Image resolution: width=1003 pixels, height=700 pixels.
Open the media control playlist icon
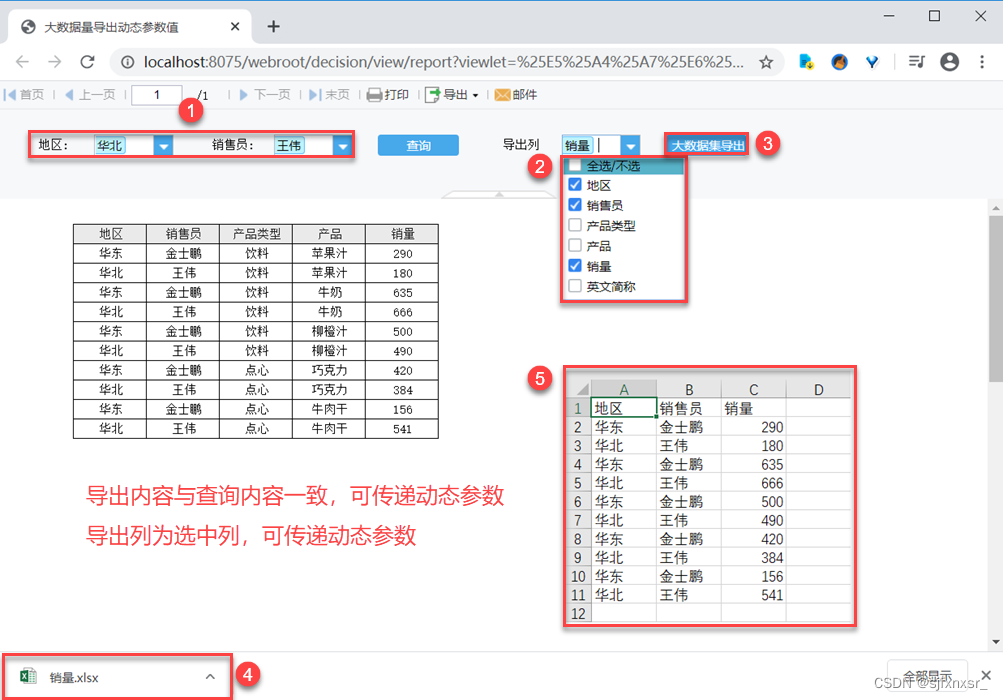(917, 61)
